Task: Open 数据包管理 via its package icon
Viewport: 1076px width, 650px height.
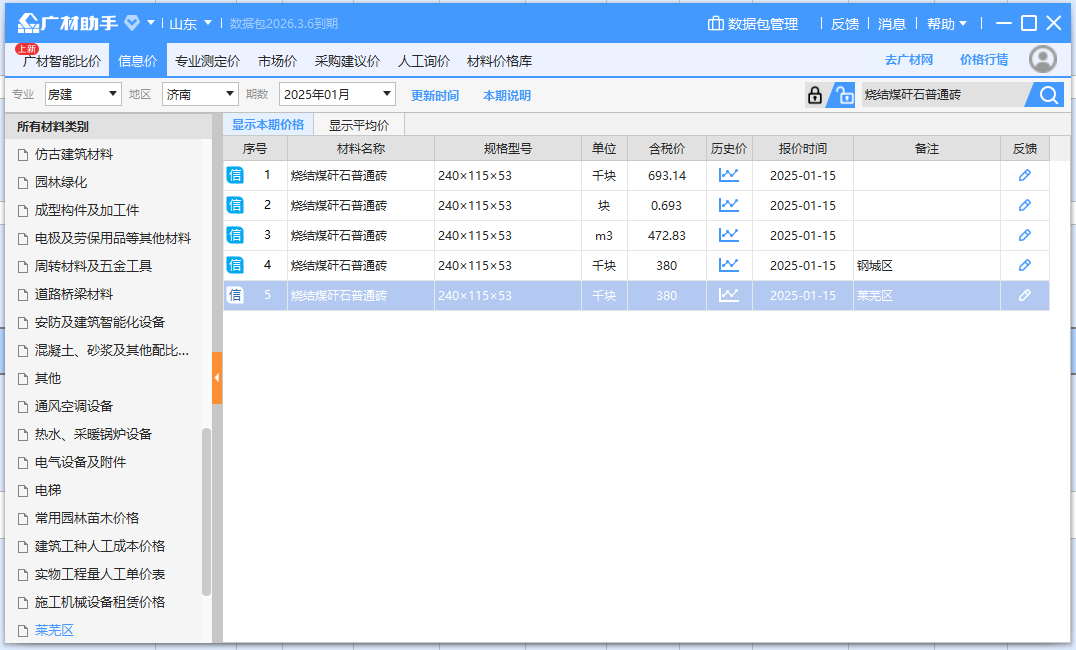Action: (714, 24)
